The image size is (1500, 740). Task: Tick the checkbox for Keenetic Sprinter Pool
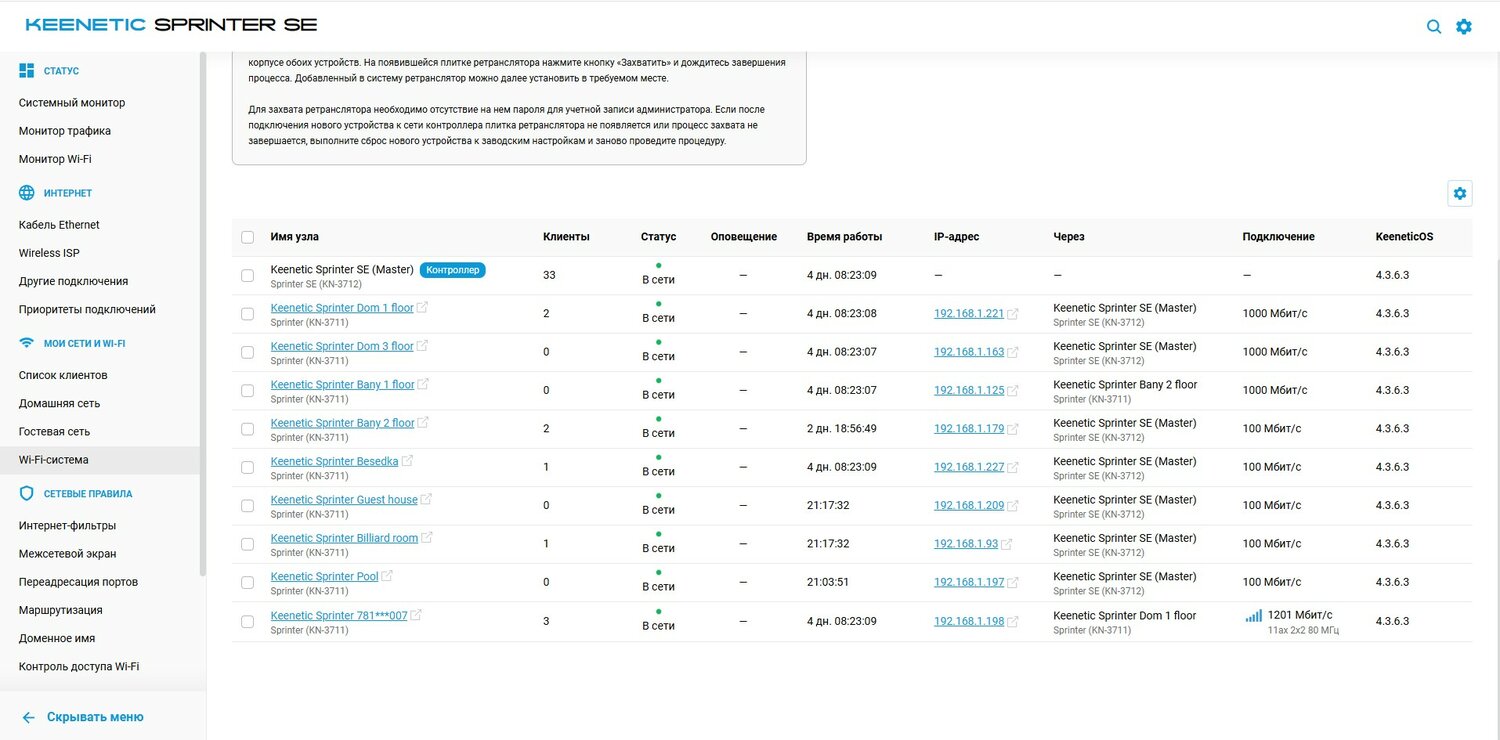[248, 582]
